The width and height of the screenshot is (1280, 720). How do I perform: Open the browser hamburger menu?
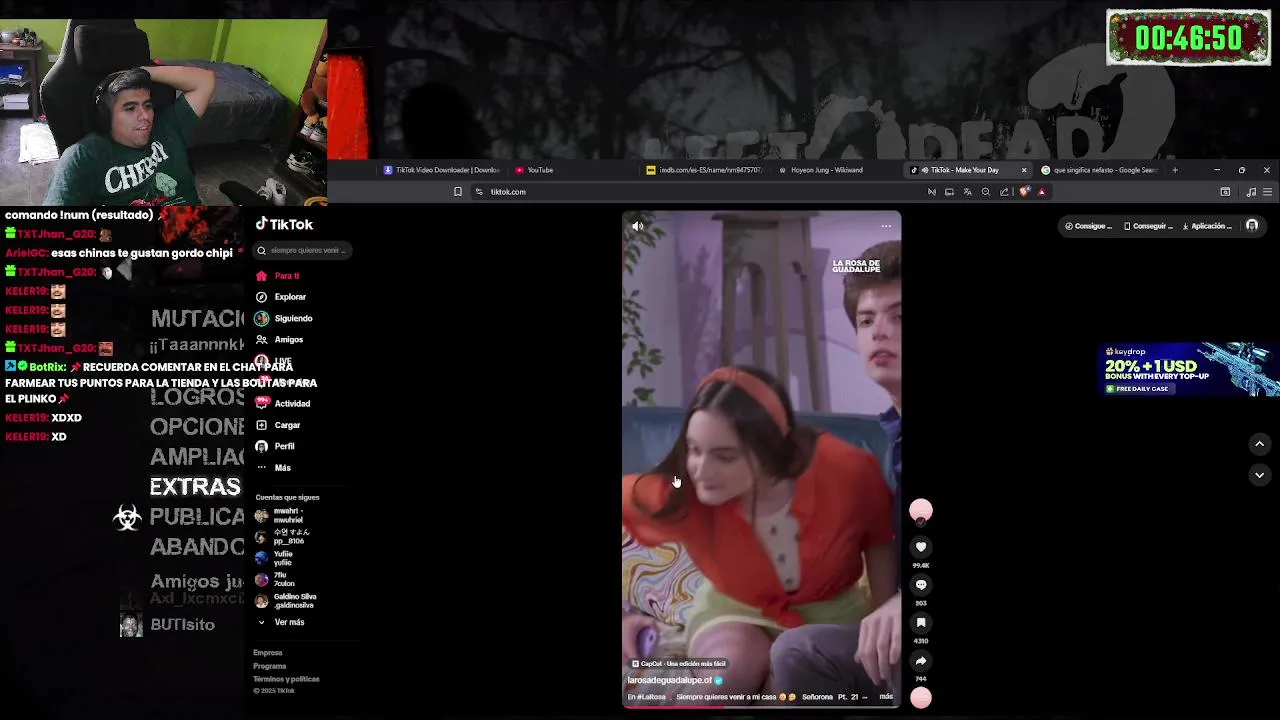pyautogui.click(x=1267, y=192)
